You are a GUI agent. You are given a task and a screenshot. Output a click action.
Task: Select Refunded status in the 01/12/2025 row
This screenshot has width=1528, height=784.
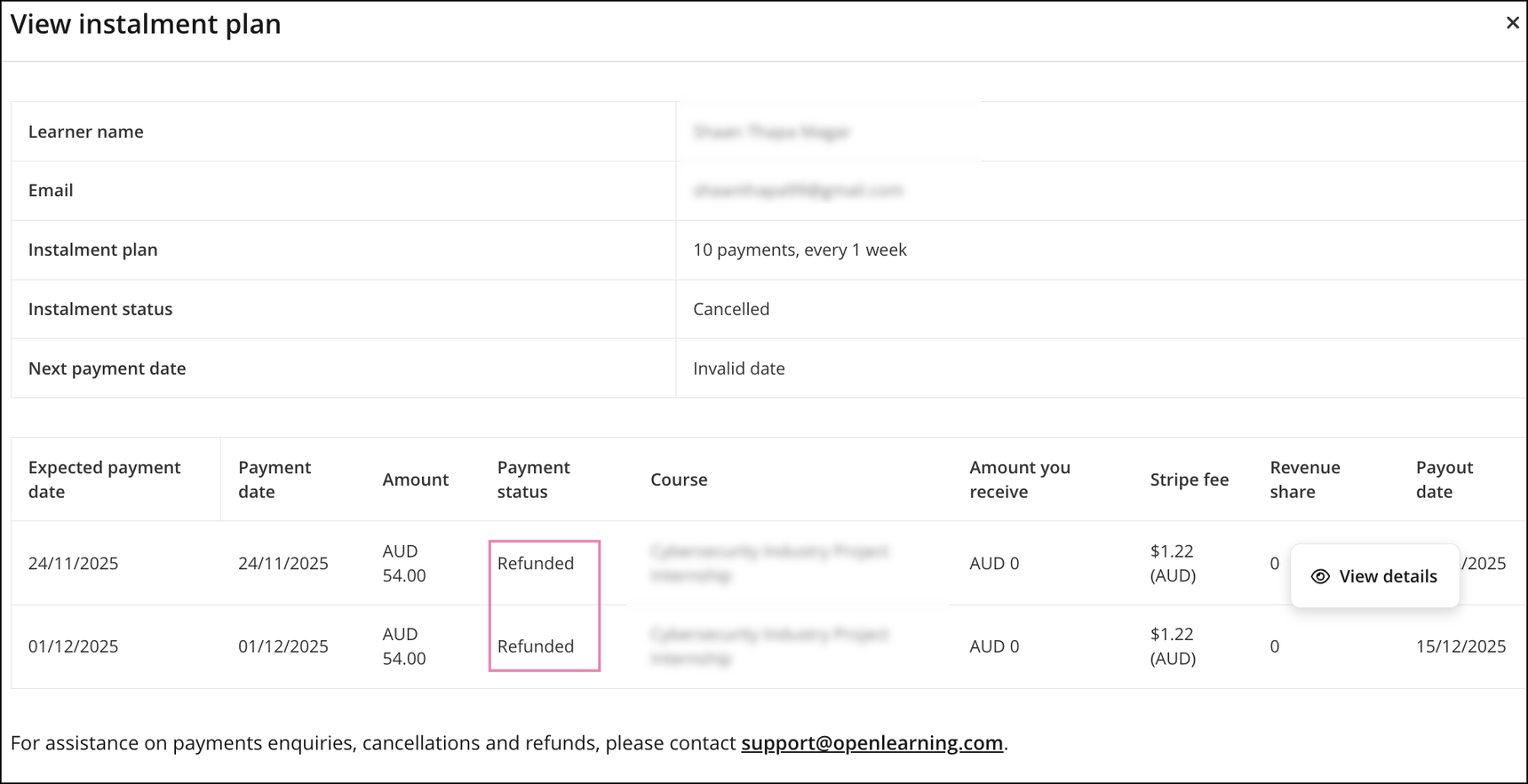[x=536, y=646]
